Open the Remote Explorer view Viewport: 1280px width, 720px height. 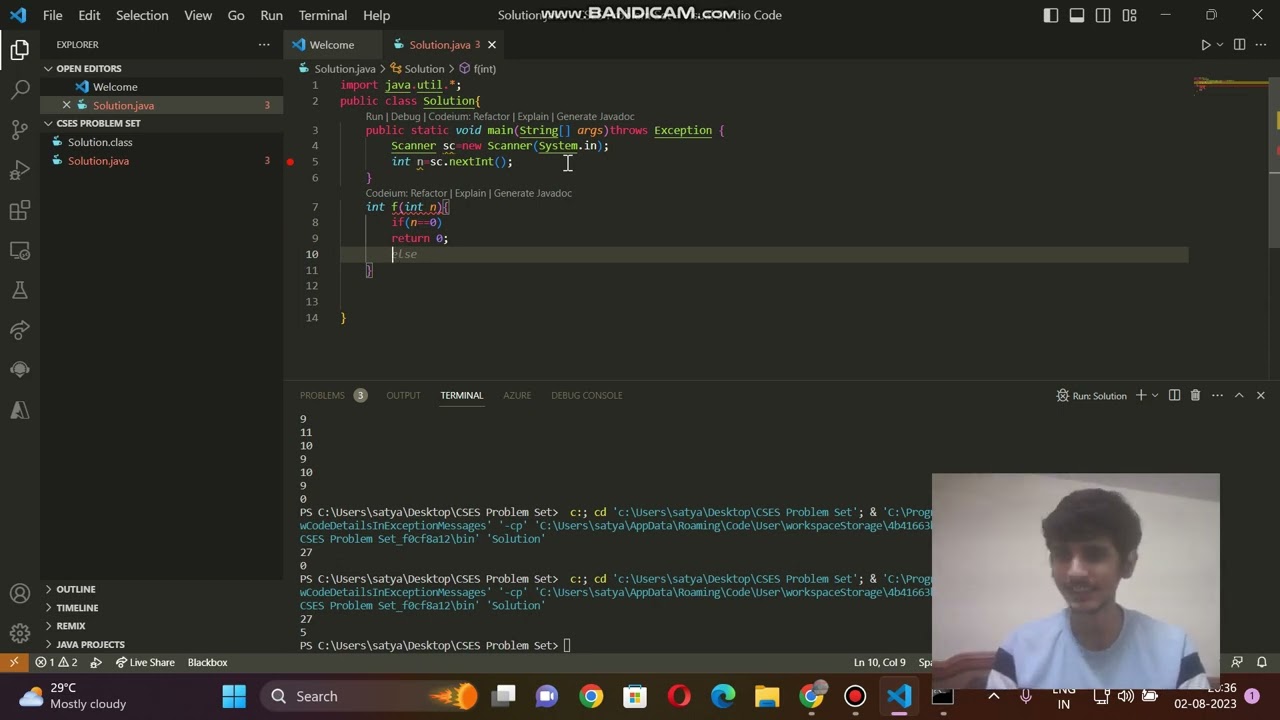point(20,250)
